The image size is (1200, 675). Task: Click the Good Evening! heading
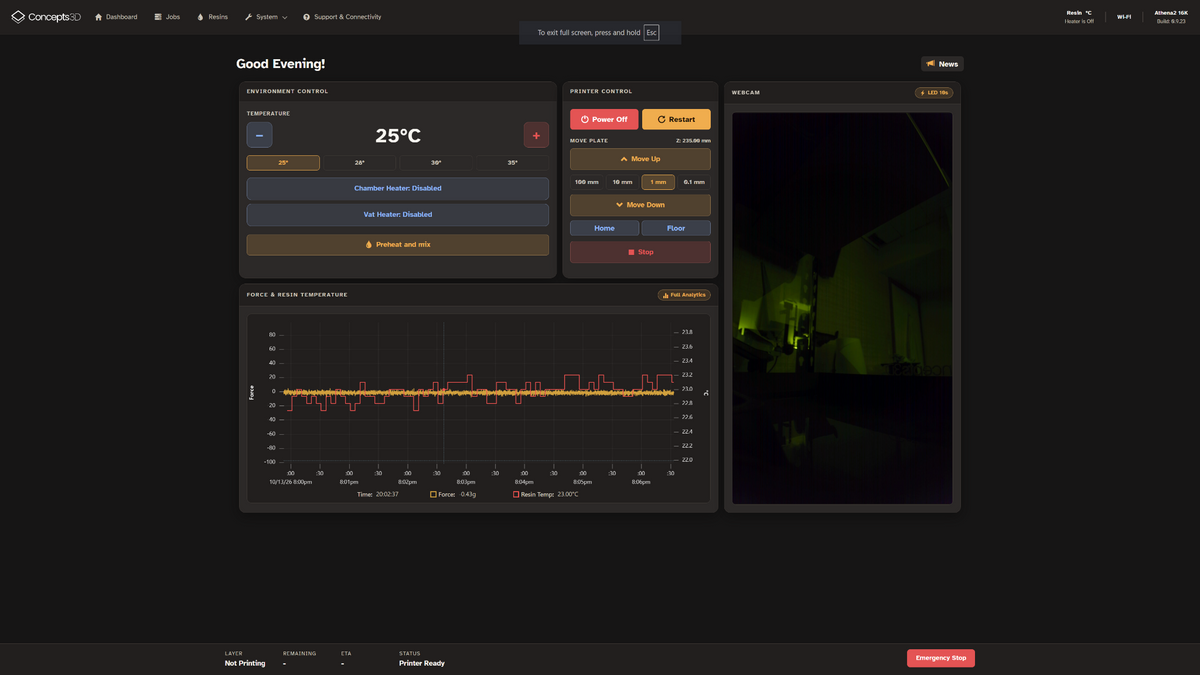280,64
